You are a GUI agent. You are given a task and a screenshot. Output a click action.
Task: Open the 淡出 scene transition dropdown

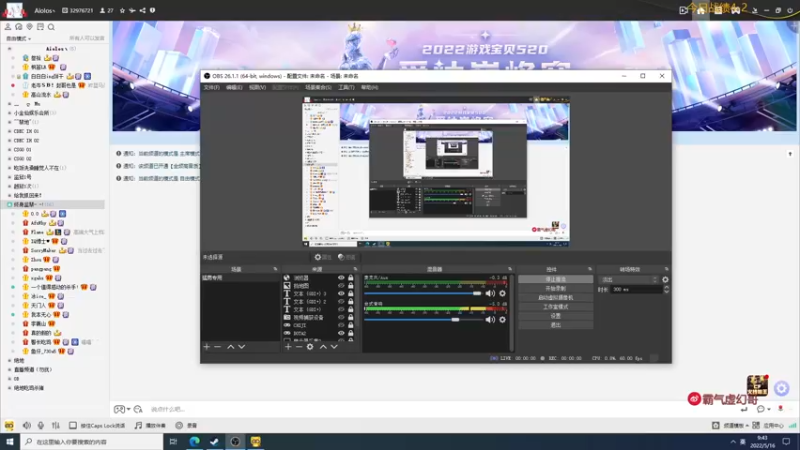[x=629, y=280]
